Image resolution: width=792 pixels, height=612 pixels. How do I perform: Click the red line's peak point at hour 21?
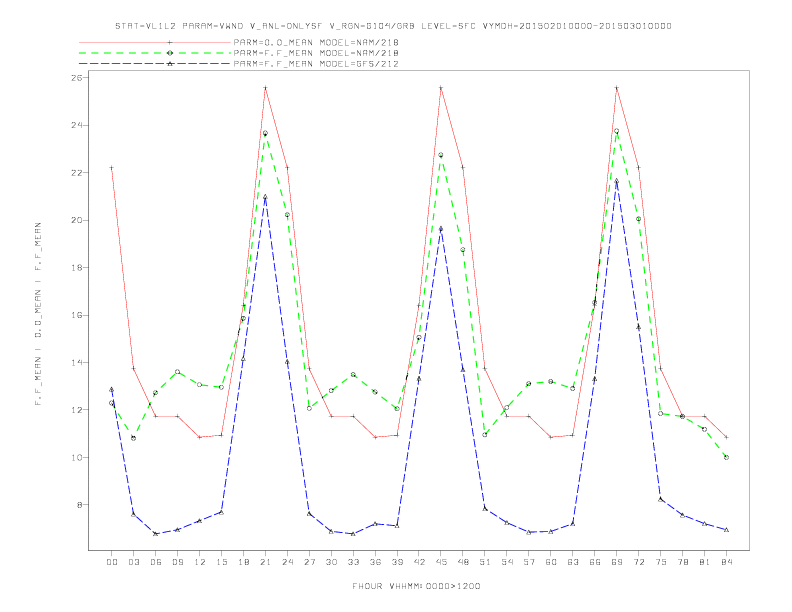265,88
